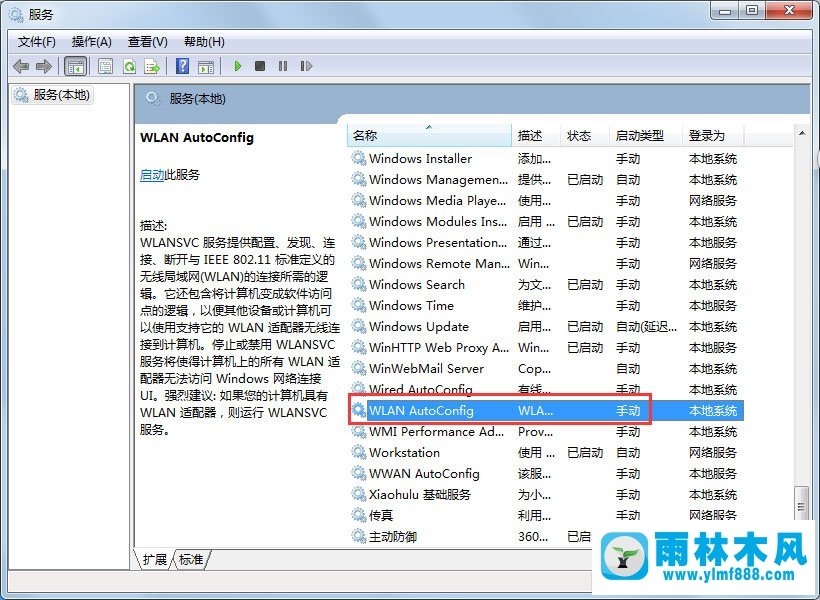820x600 pixels.
Task: Switch to the 标准 tab
Action: pyautogui.click(x=191, y=559)
